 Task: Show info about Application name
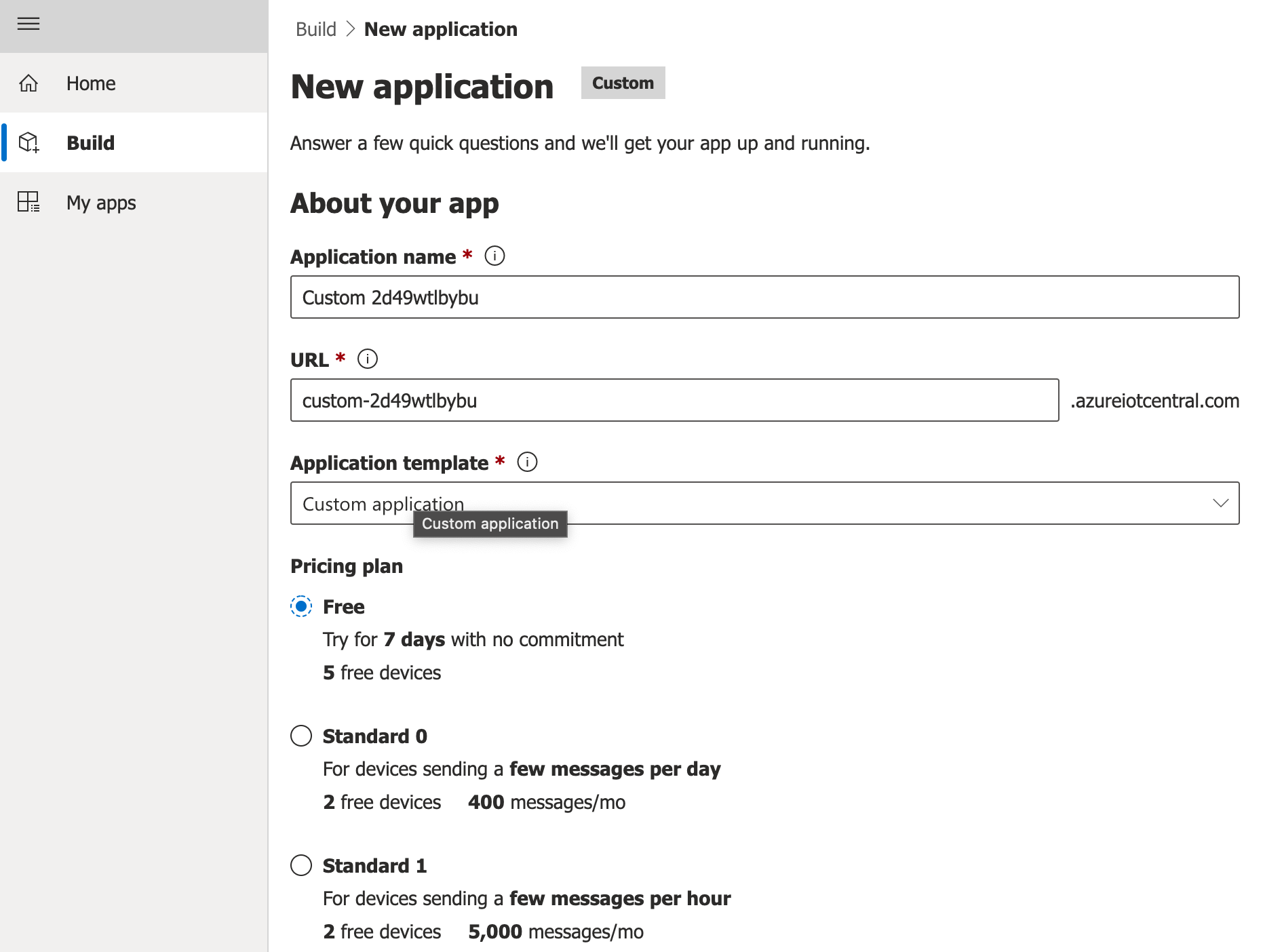point(494,256)
